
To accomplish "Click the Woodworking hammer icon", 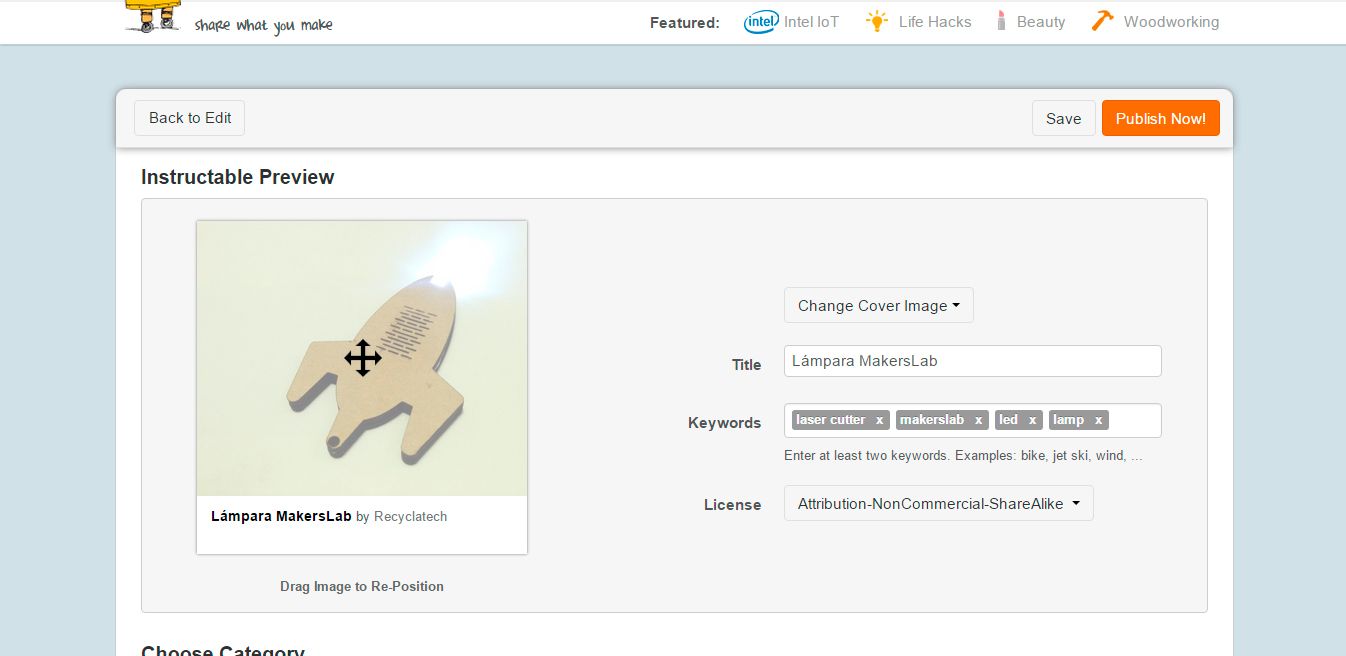I will (1102, 21).
